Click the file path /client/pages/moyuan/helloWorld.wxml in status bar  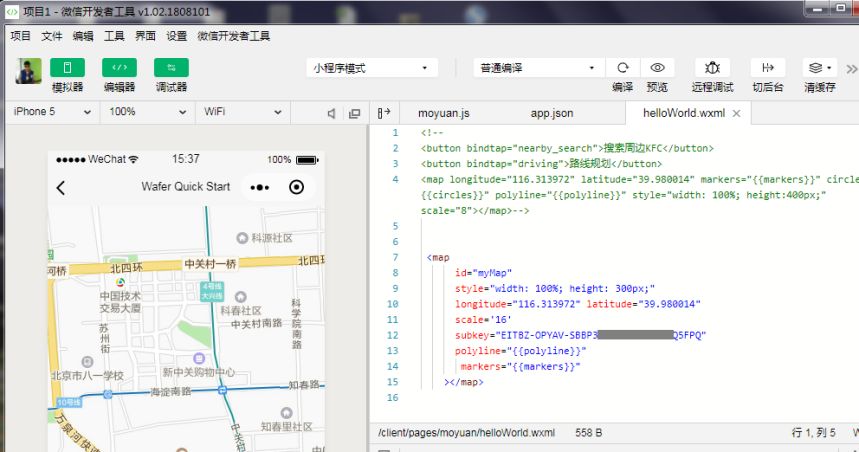click(466, 433)
